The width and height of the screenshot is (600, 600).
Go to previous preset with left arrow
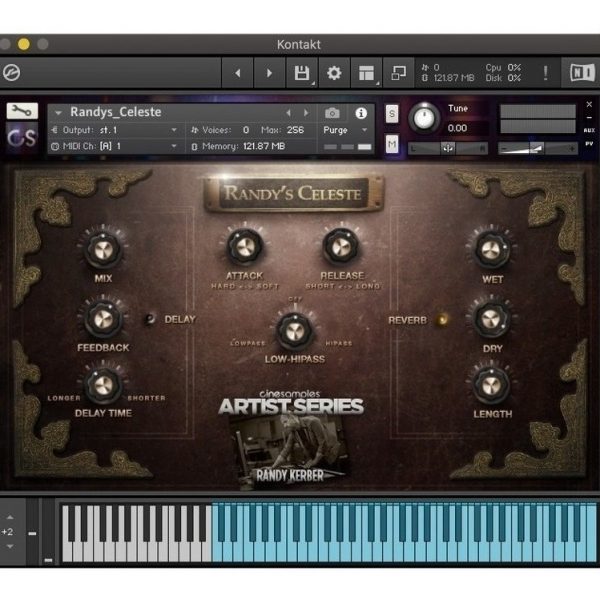[238, 73]
